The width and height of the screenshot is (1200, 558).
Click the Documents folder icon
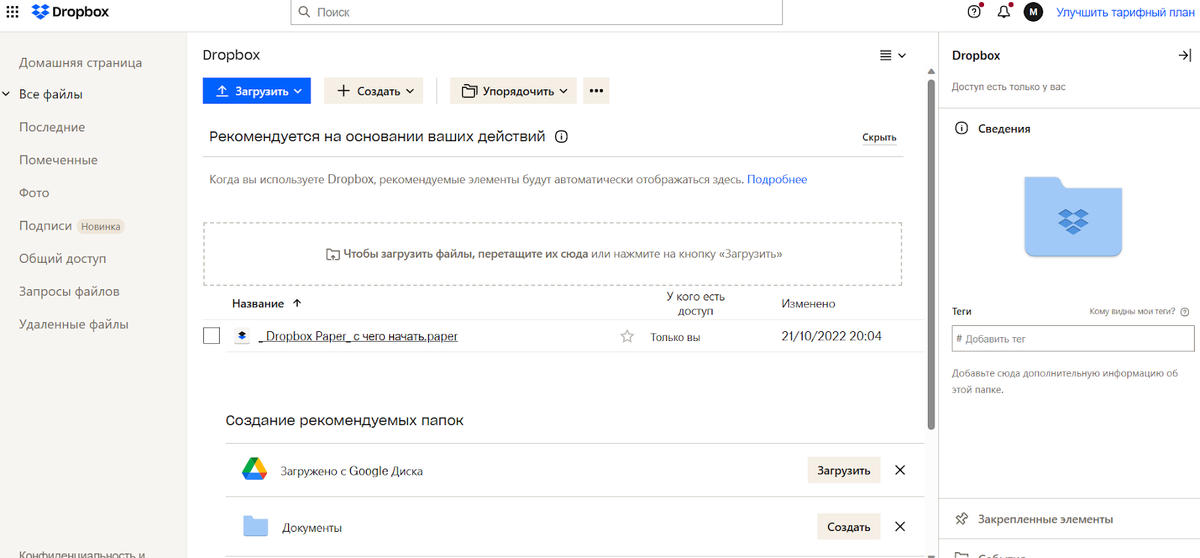tap(256, 526)
